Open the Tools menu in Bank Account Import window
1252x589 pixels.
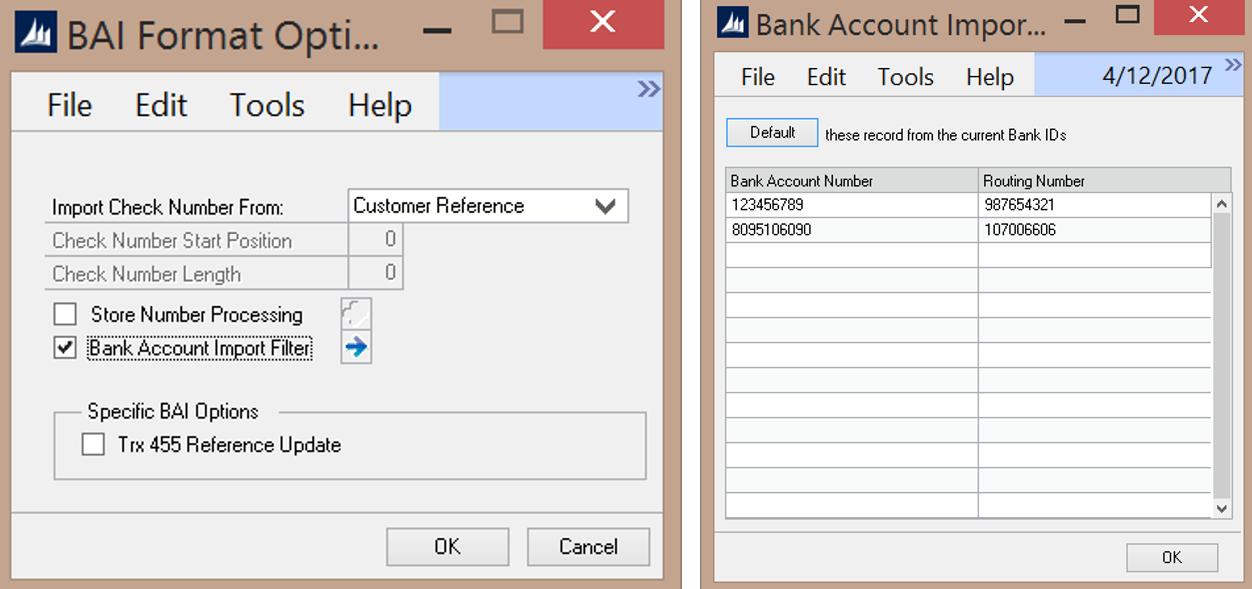coord(905,77)
